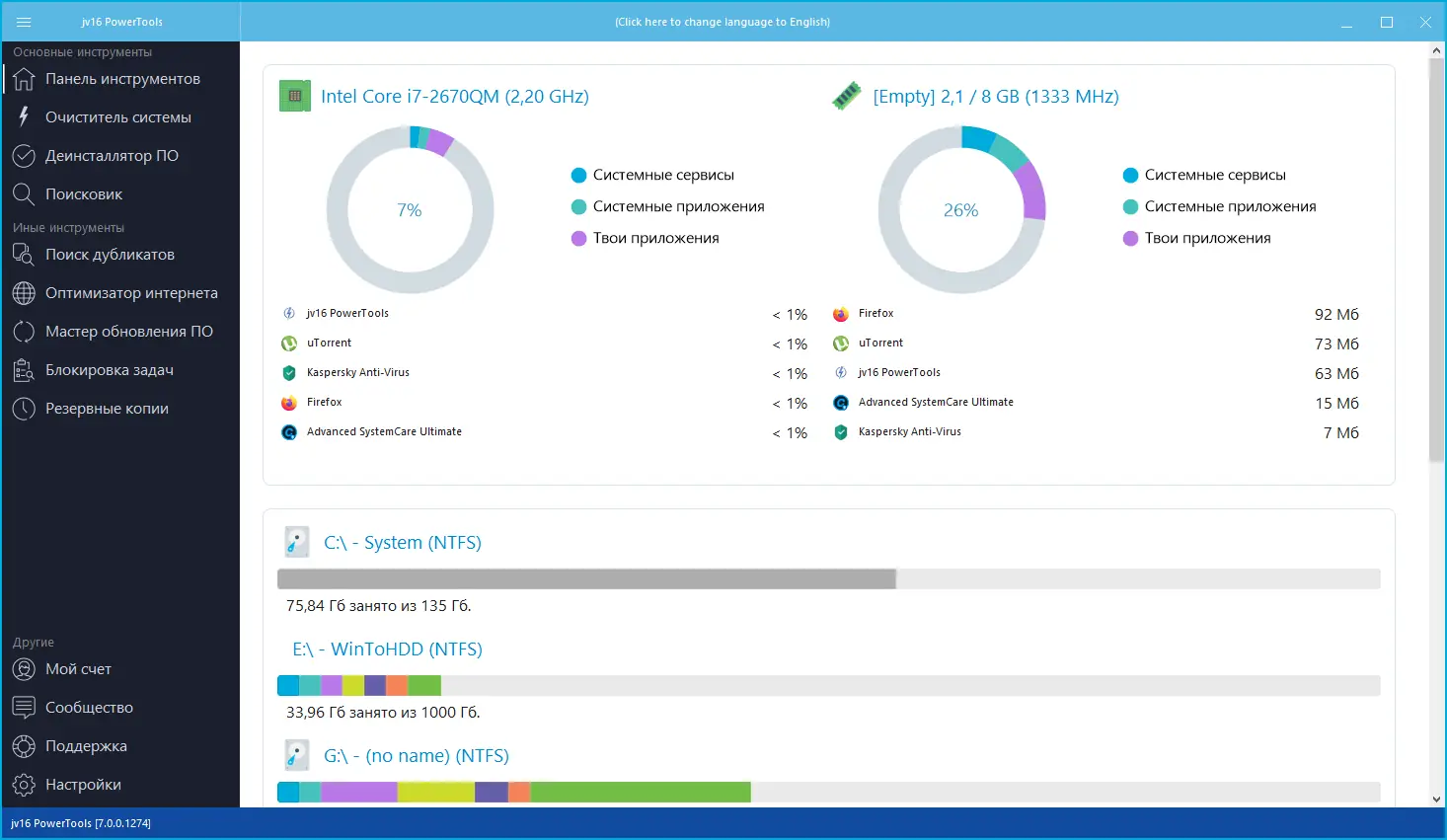The height and width of the screenshot is (840, 1447).
Task: Click the backup clock icon
Action: point(24,409)
